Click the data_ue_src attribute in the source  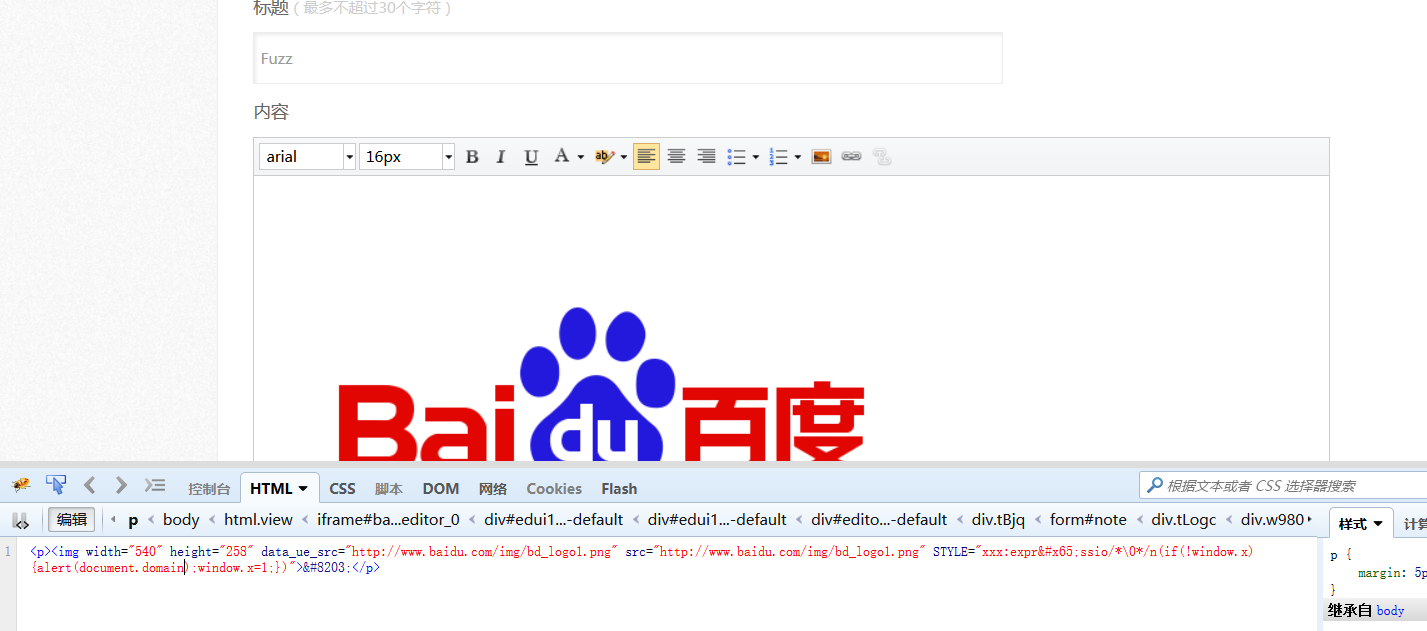coord(301,551)
